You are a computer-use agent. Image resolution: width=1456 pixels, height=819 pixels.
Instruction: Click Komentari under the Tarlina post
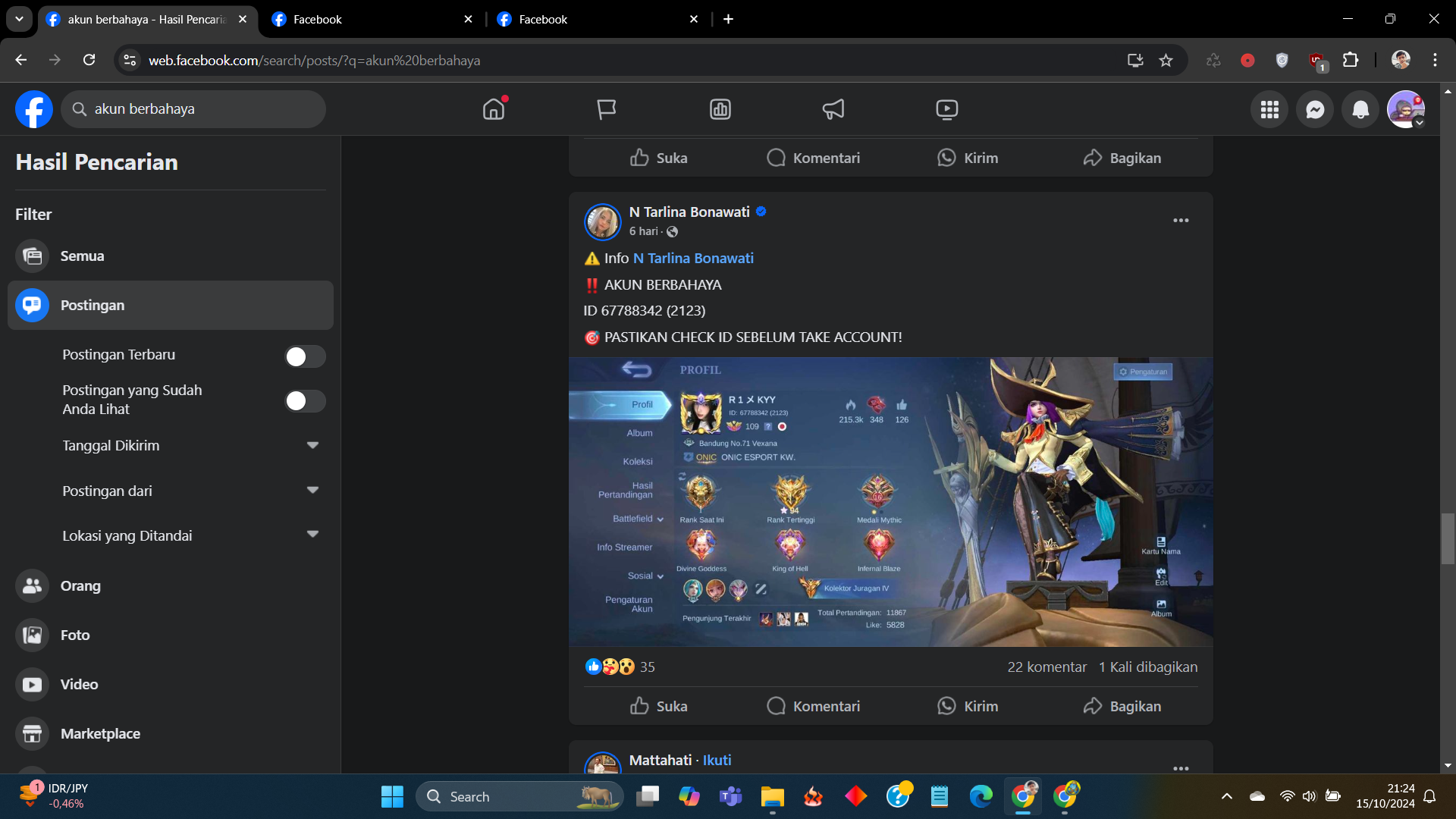pos(813,706)
